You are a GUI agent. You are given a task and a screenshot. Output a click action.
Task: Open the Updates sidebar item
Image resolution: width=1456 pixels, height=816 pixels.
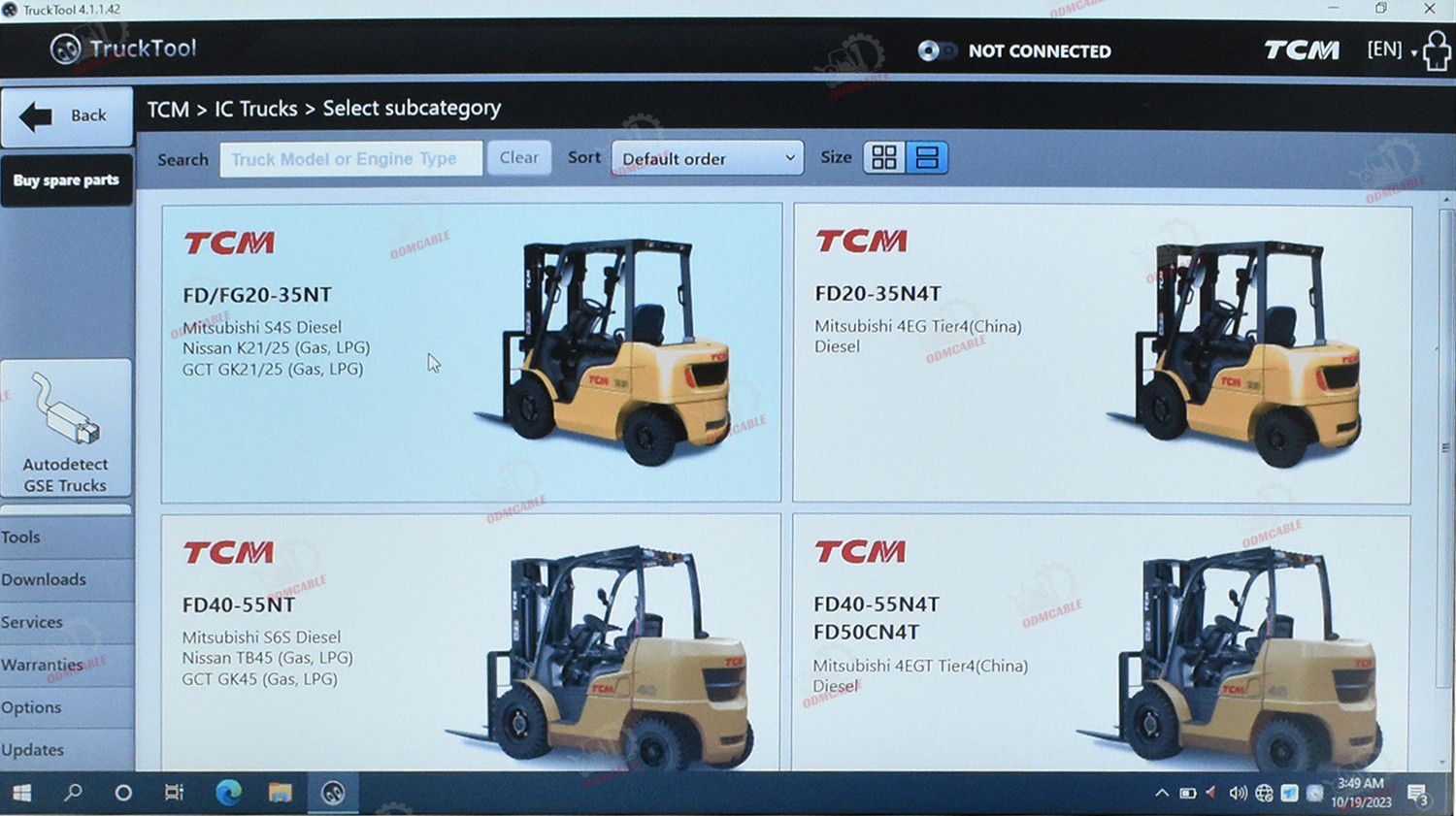(66, 750)
